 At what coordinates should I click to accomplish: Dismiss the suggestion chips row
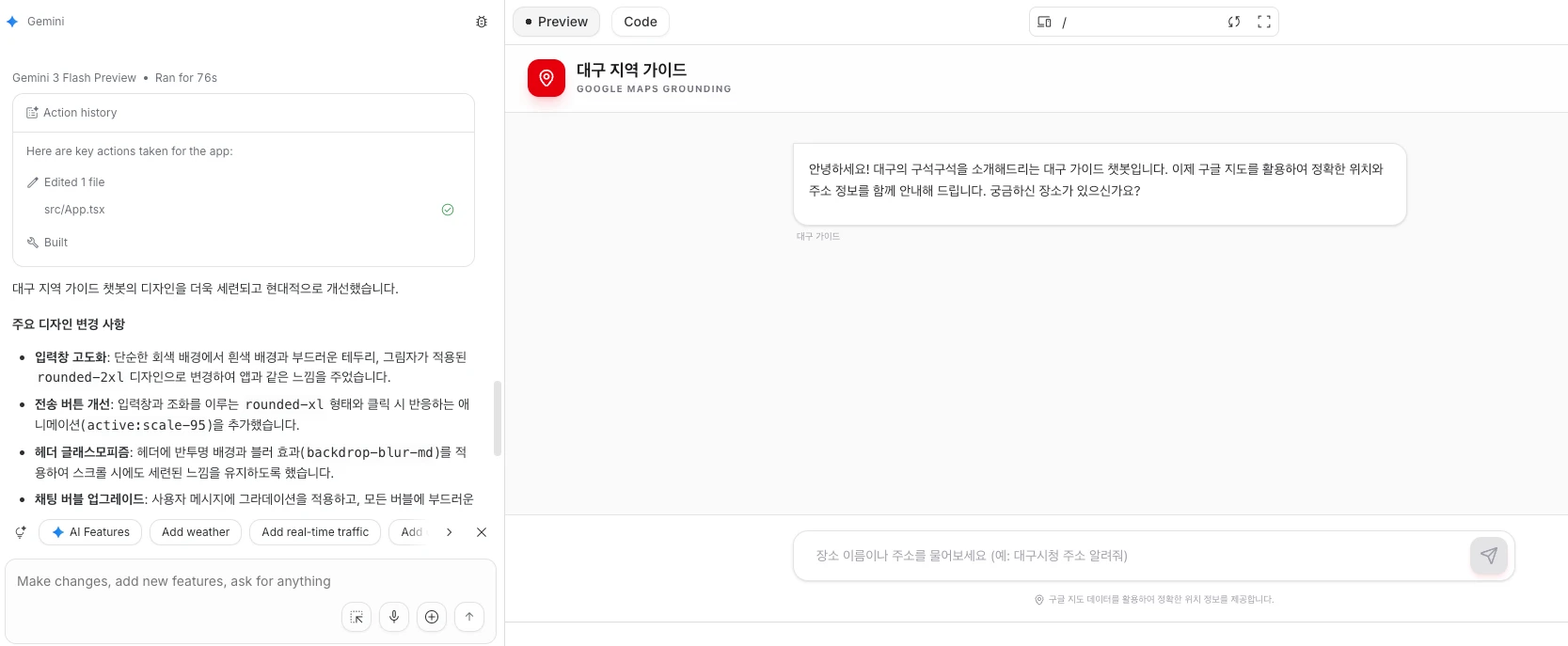point(482,532)
